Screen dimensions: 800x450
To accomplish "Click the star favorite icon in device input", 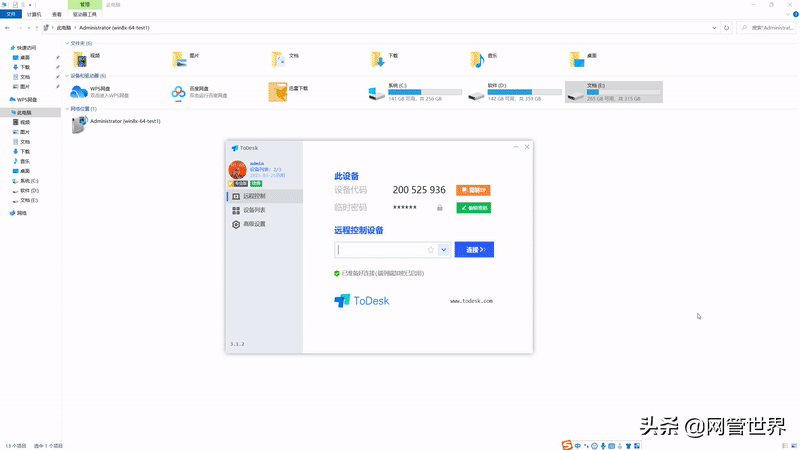I will 431,249.
